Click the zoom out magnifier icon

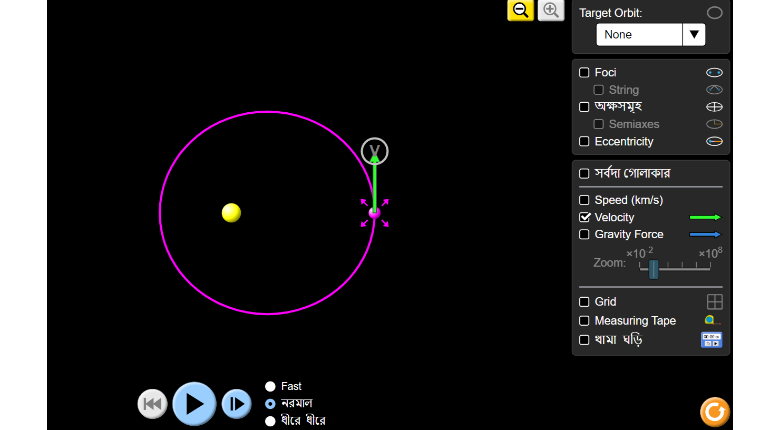pos(520,10)
